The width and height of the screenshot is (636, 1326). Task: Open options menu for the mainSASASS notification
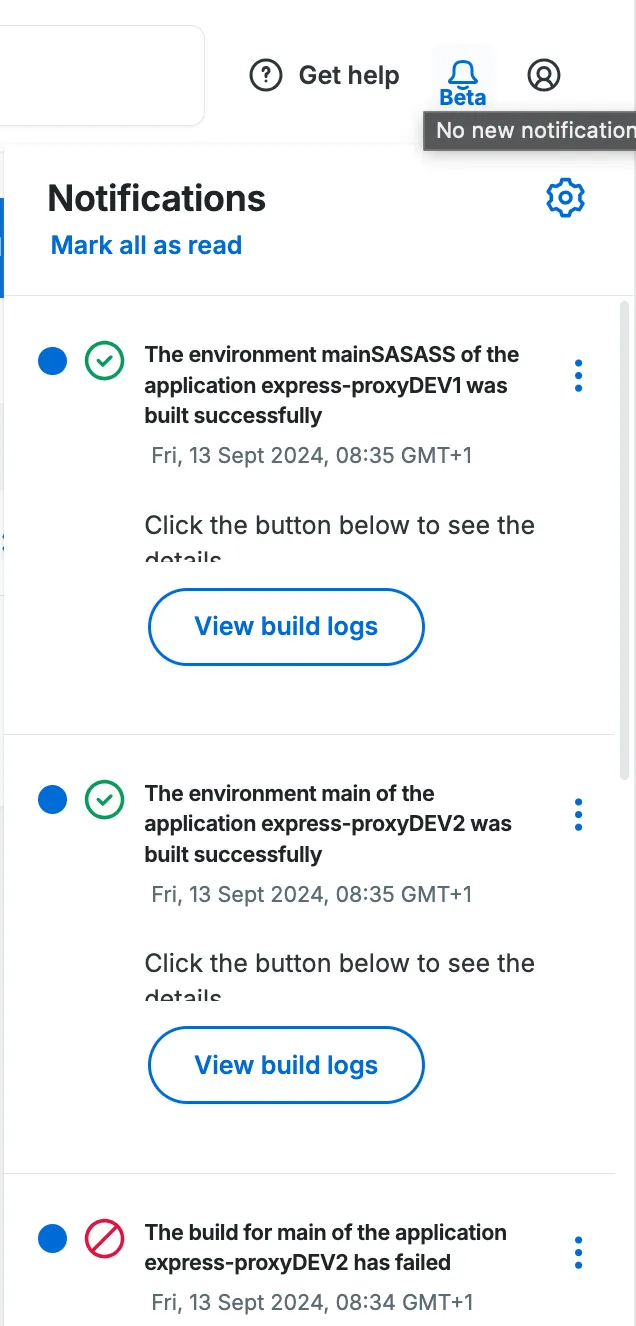578,375
